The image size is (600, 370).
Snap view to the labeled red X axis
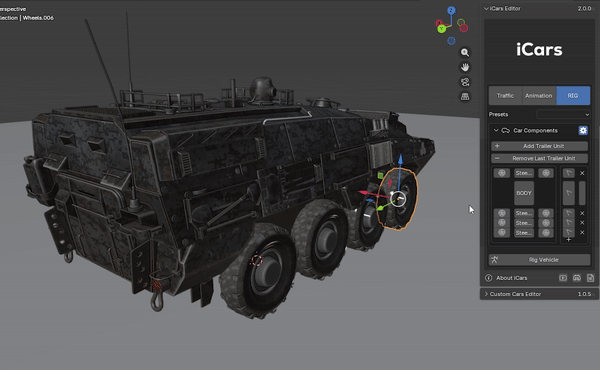439,23
